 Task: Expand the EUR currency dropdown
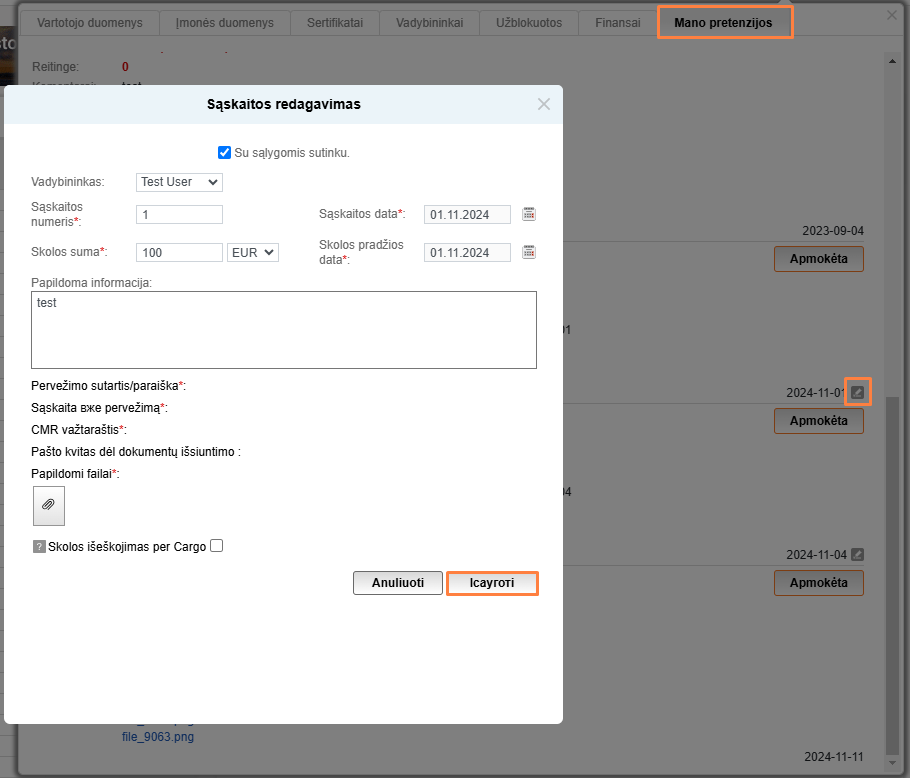253,253
